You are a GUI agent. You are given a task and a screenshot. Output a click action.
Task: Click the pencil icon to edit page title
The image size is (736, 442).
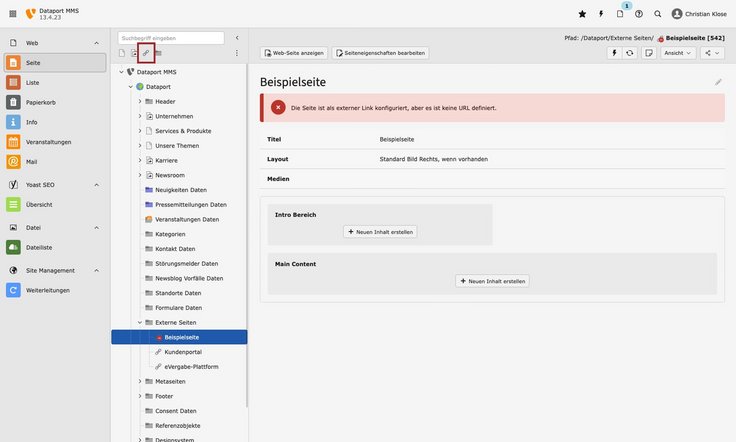(x=718, y=82)
